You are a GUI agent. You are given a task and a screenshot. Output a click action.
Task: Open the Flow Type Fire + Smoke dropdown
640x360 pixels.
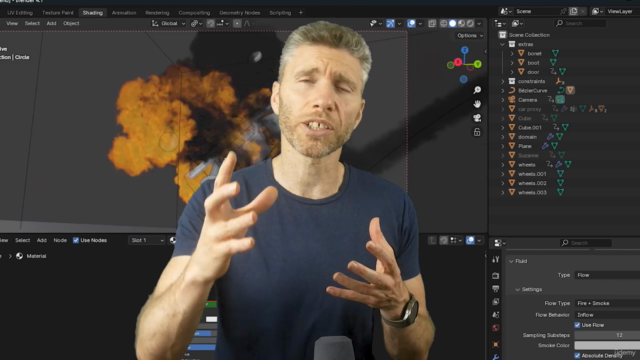pyautogui.click(x=607, y=303)
